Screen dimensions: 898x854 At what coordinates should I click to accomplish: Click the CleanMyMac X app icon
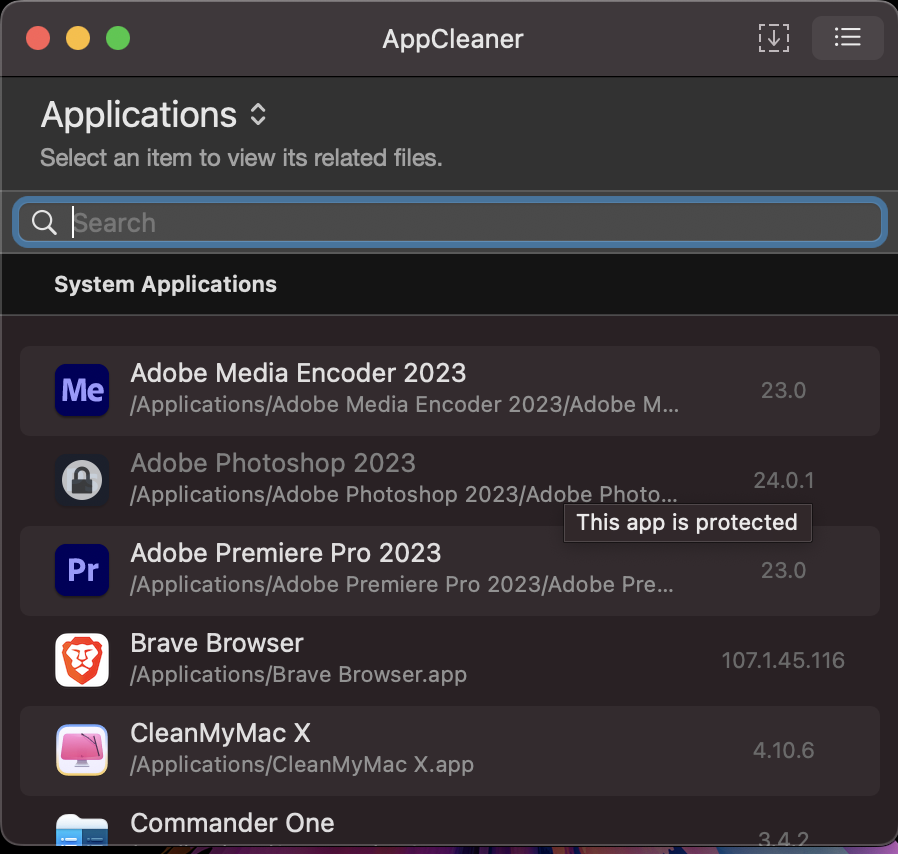(82, 750)
